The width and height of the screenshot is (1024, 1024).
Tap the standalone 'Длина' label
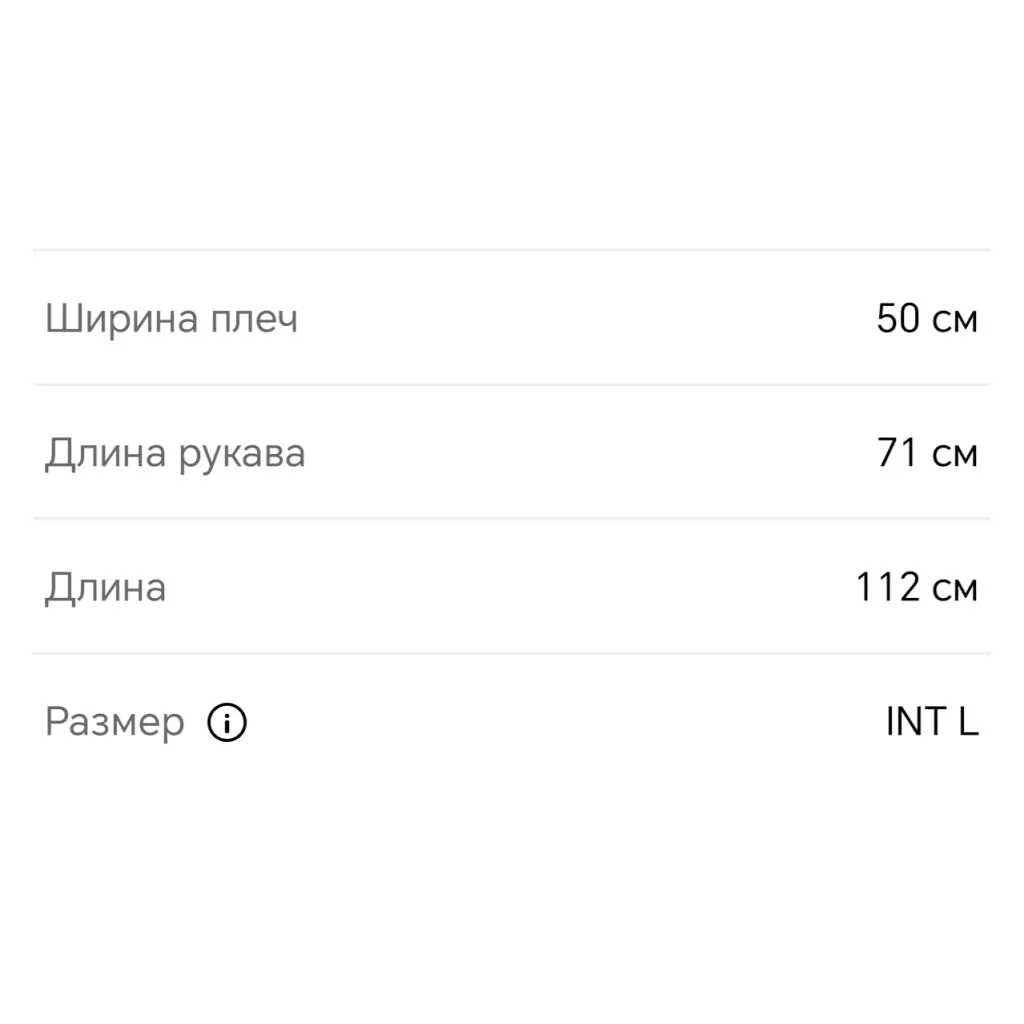(x=105, y=588)
